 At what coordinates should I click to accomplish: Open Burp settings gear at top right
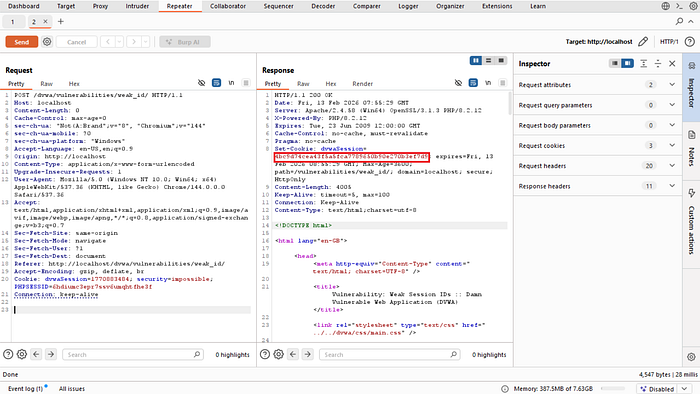point(693,6)
